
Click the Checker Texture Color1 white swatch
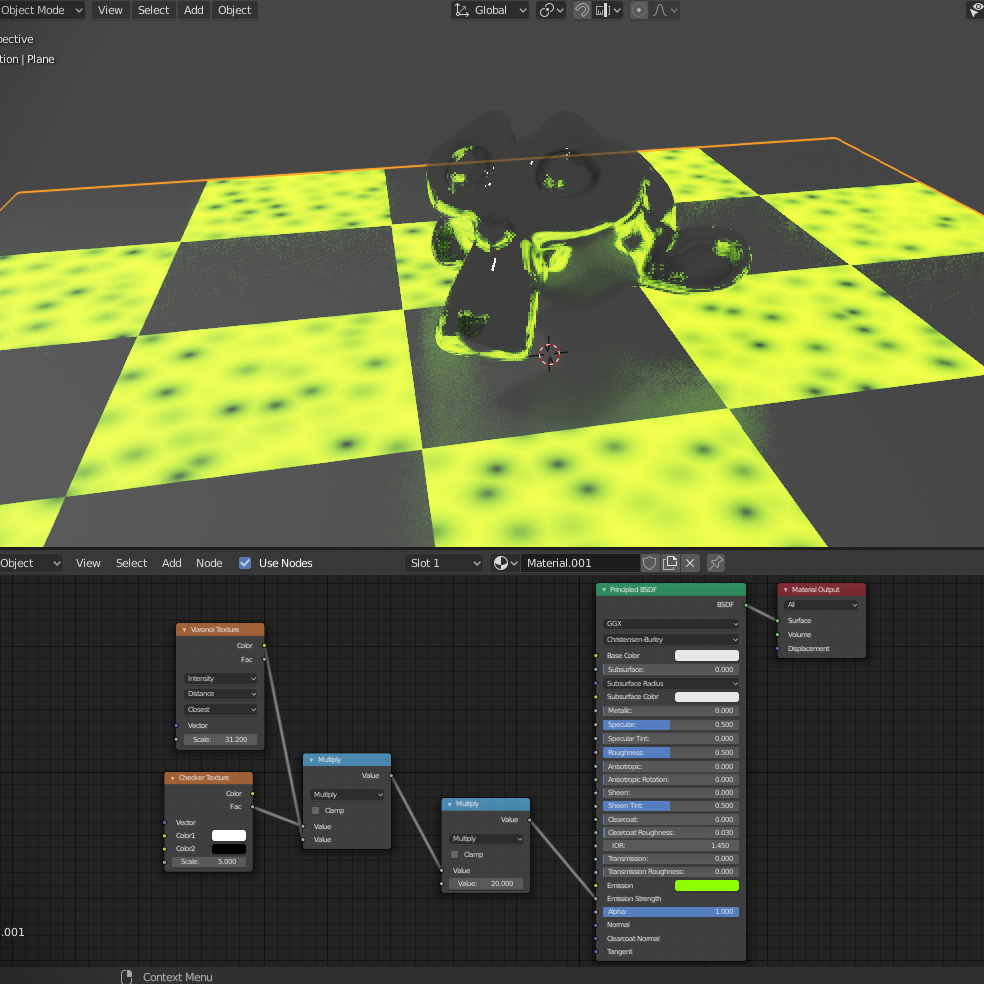228,835
